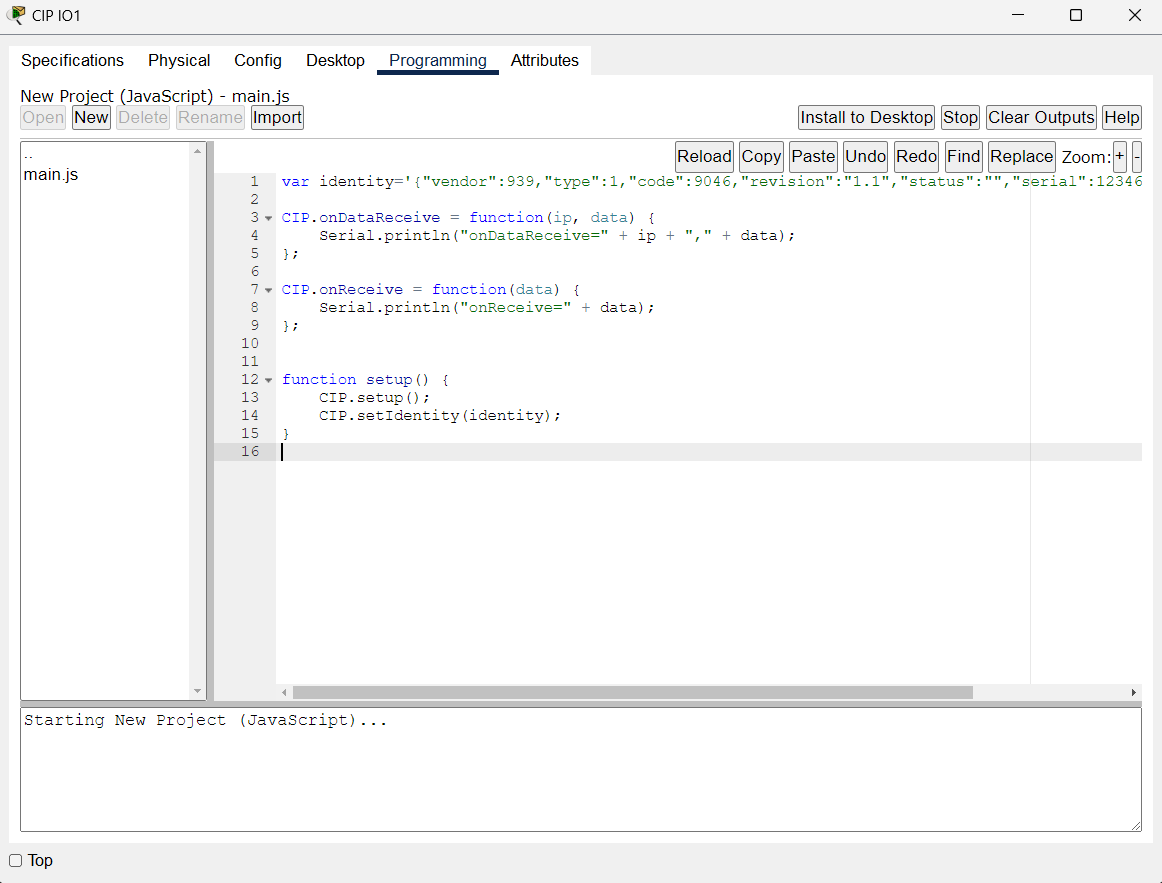Enable the Top checkbox
The height and width of the screenshot is (883, 1162).
(x=15, y=861)
